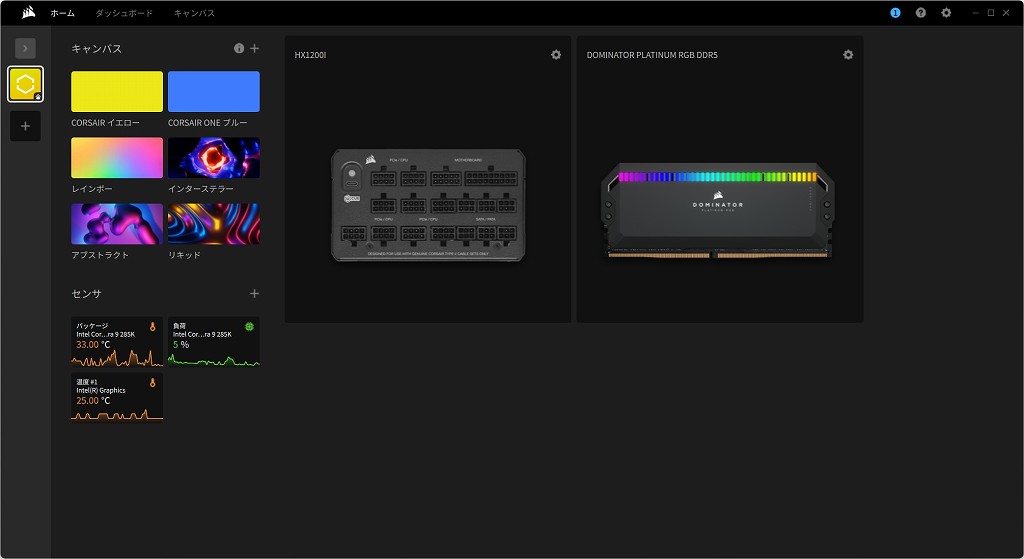Viewport: 1024px width, 559px height.
Task: Click the 25.00 °C reading
Action: 93,401
